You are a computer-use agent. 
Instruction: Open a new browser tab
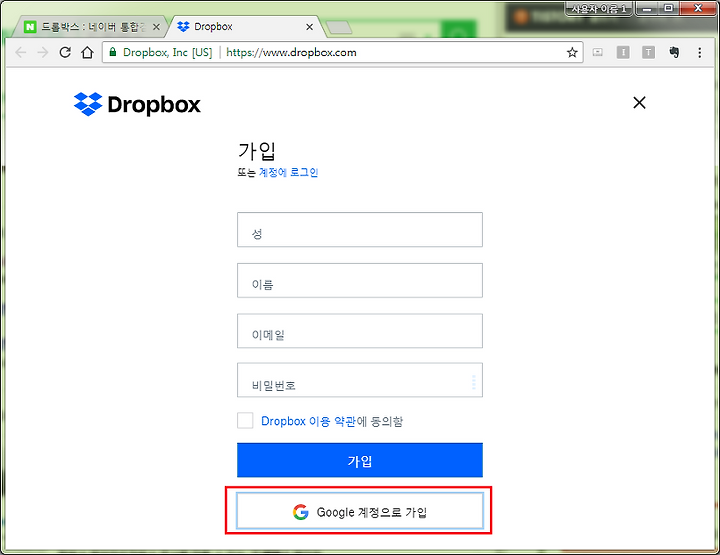(x=338, y=28)
